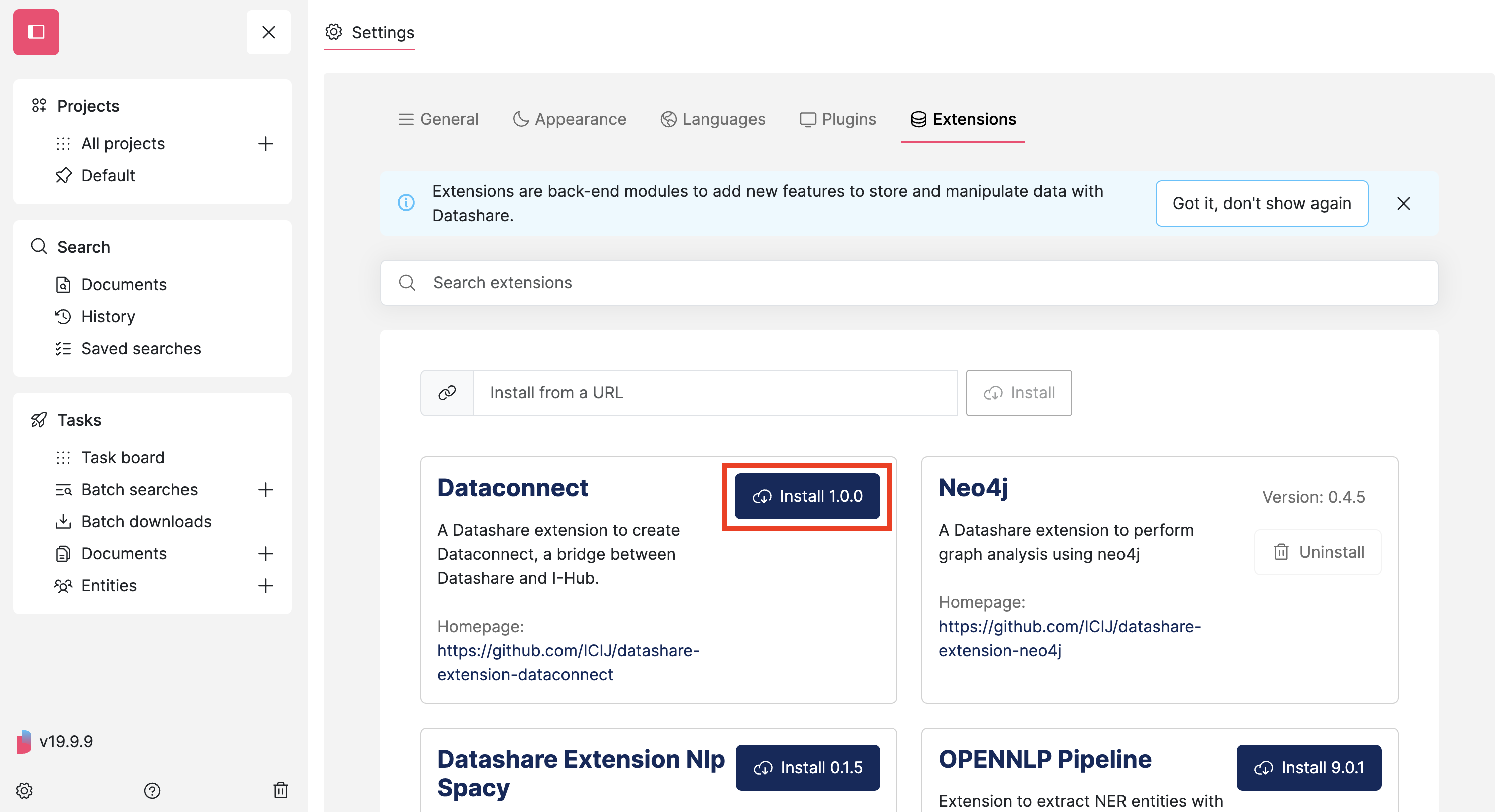
Task: Open help using the question mark icon
Action: (x=152, y=790)
